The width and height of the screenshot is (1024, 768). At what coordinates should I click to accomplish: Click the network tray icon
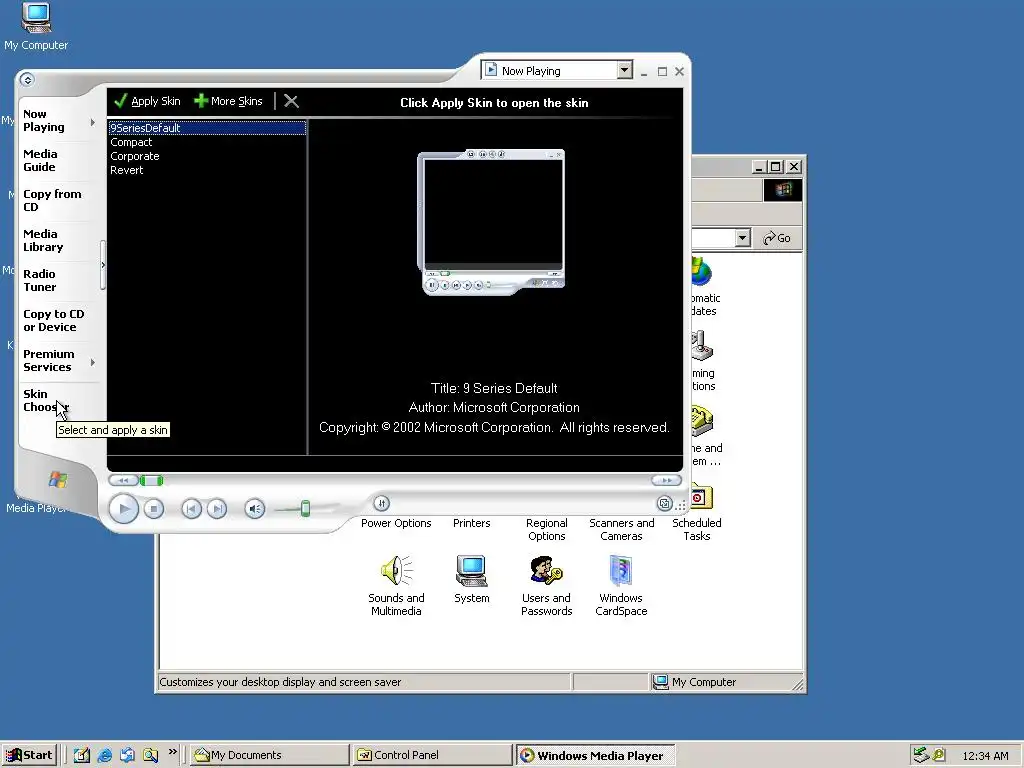point(921,755)
